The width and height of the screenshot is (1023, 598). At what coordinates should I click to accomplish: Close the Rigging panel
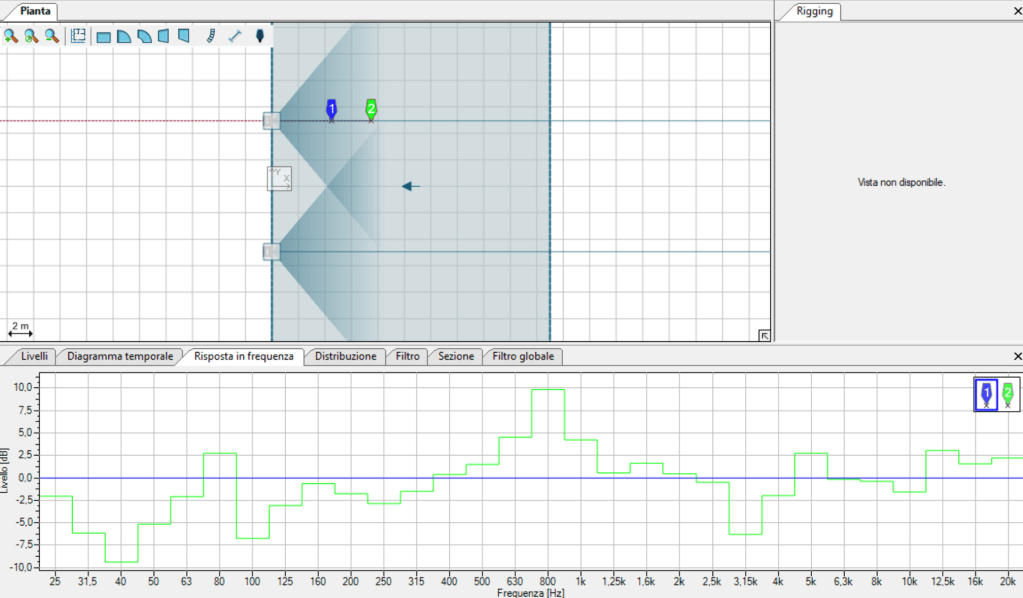tap(1017, 12)
